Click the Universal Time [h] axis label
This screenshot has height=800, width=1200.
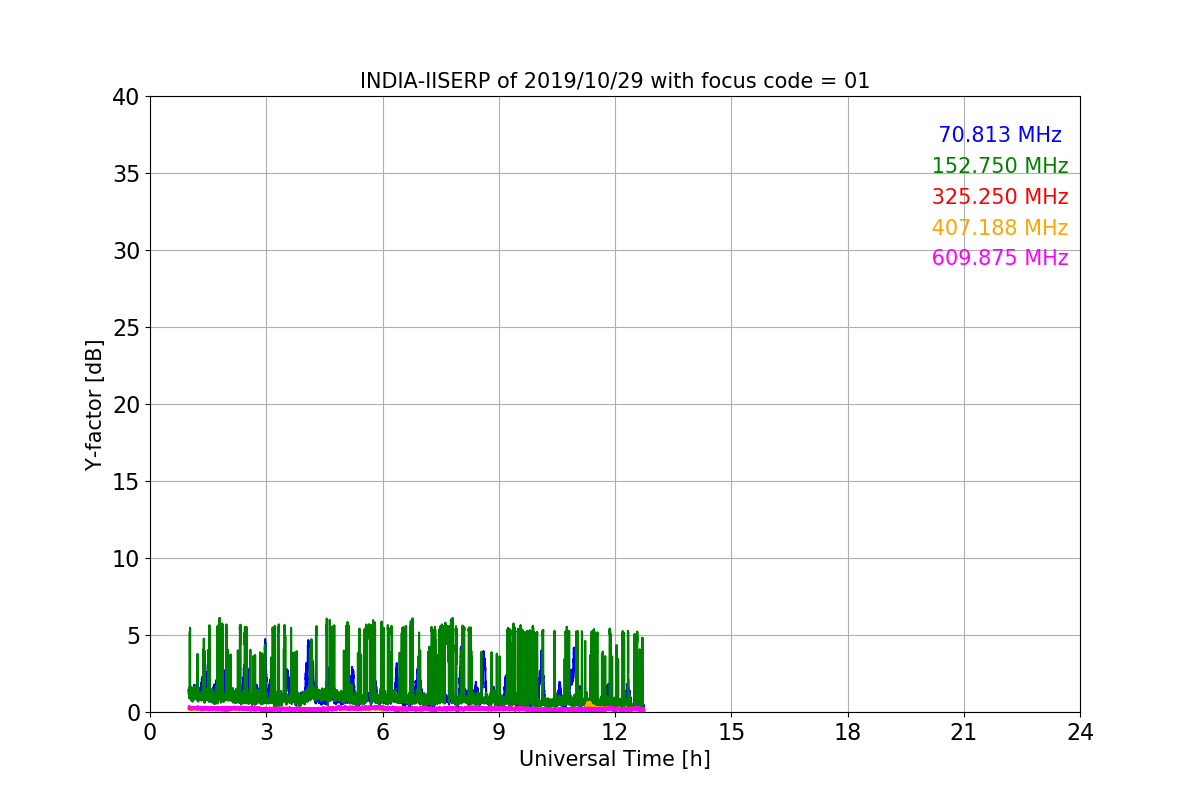click(614, 759)
